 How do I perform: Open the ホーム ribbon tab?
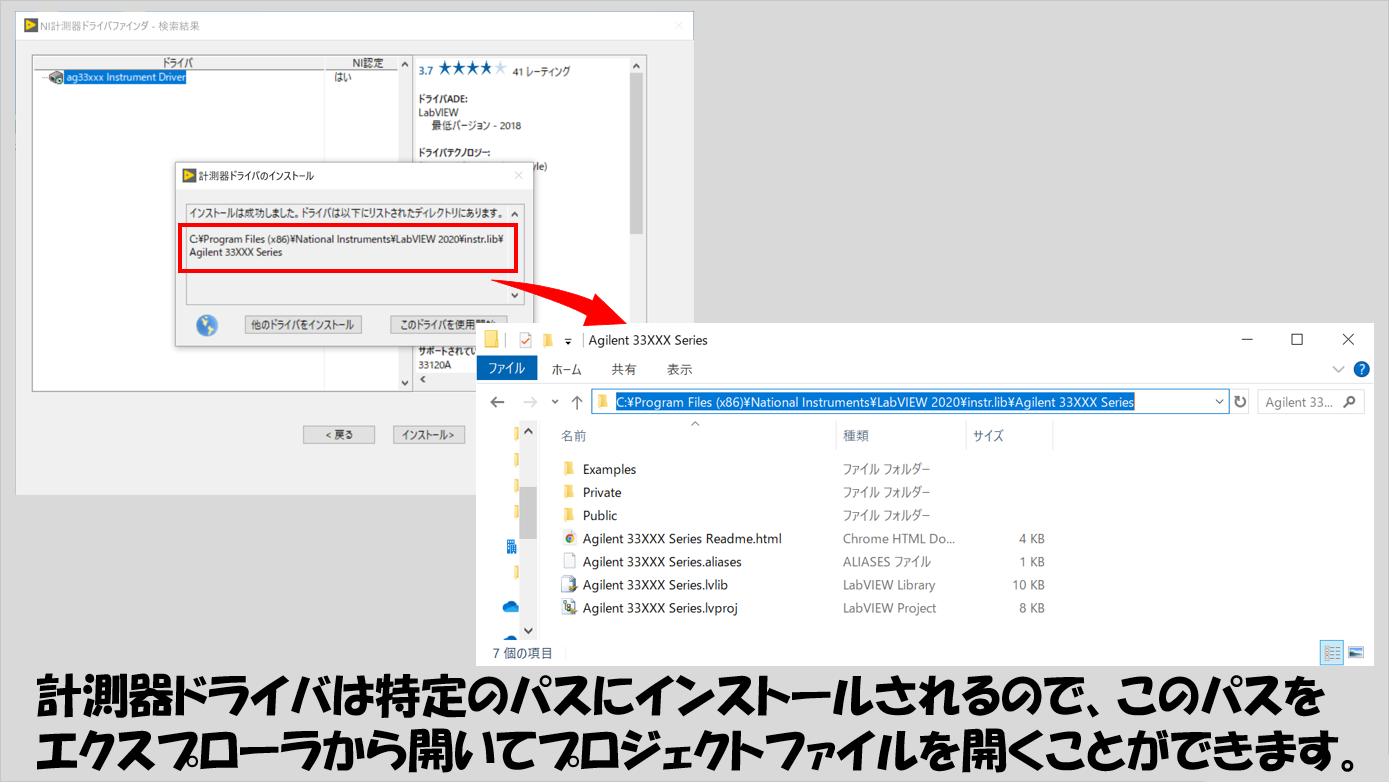pos(566,369)
